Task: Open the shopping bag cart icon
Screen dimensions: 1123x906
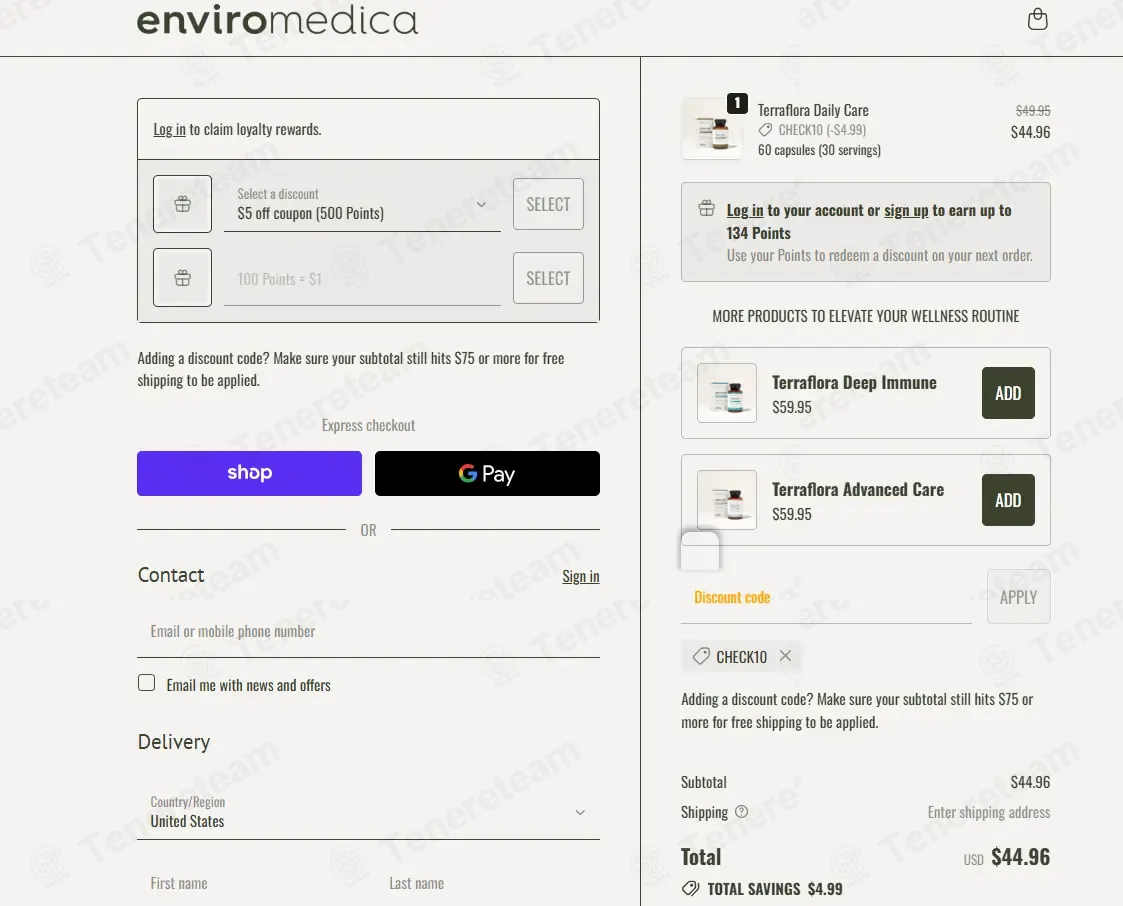Action: [x=1037, y=19]
